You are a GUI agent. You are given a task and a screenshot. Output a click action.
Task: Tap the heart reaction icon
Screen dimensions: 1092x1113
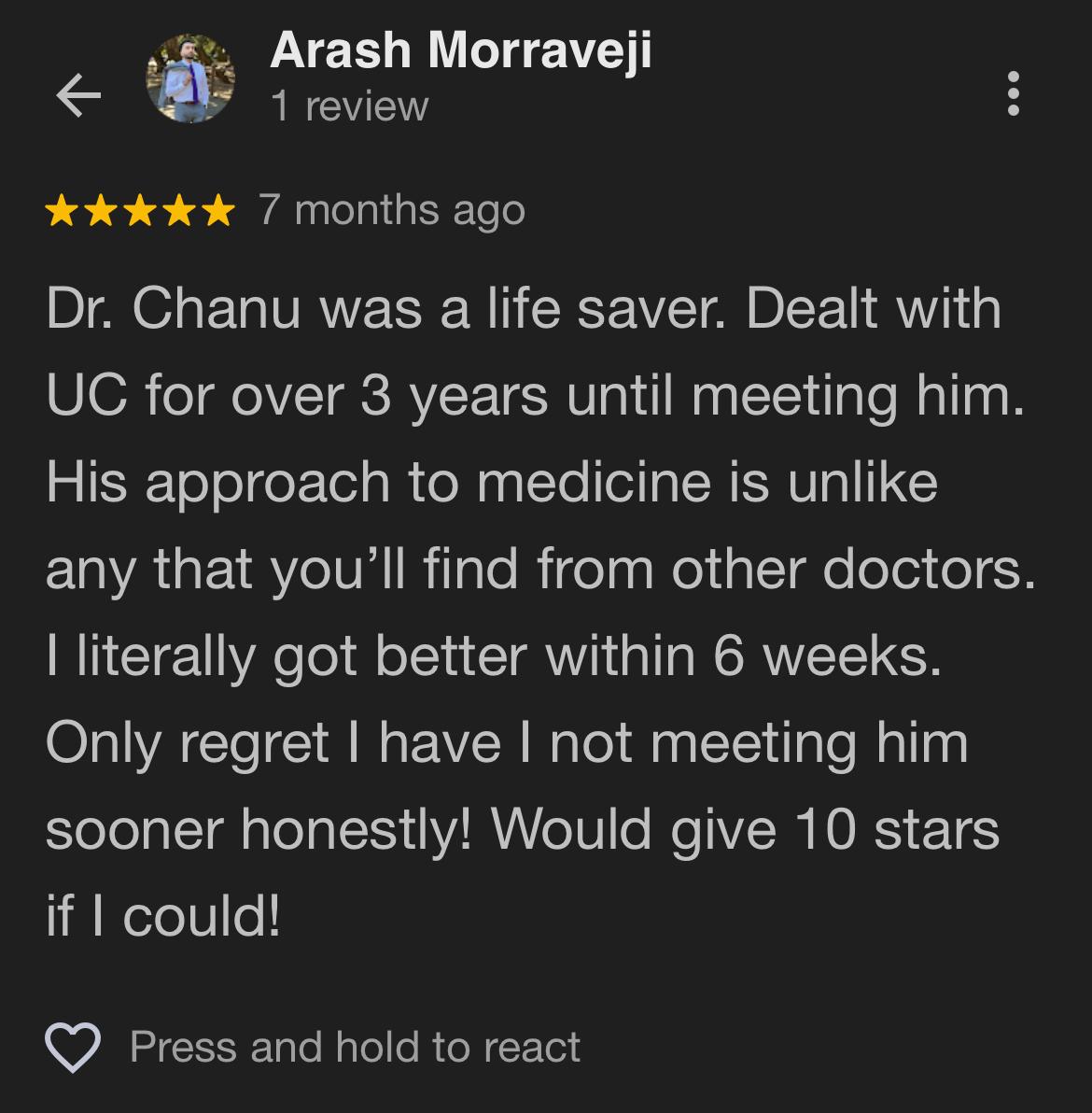click(x=73, y=1047)
